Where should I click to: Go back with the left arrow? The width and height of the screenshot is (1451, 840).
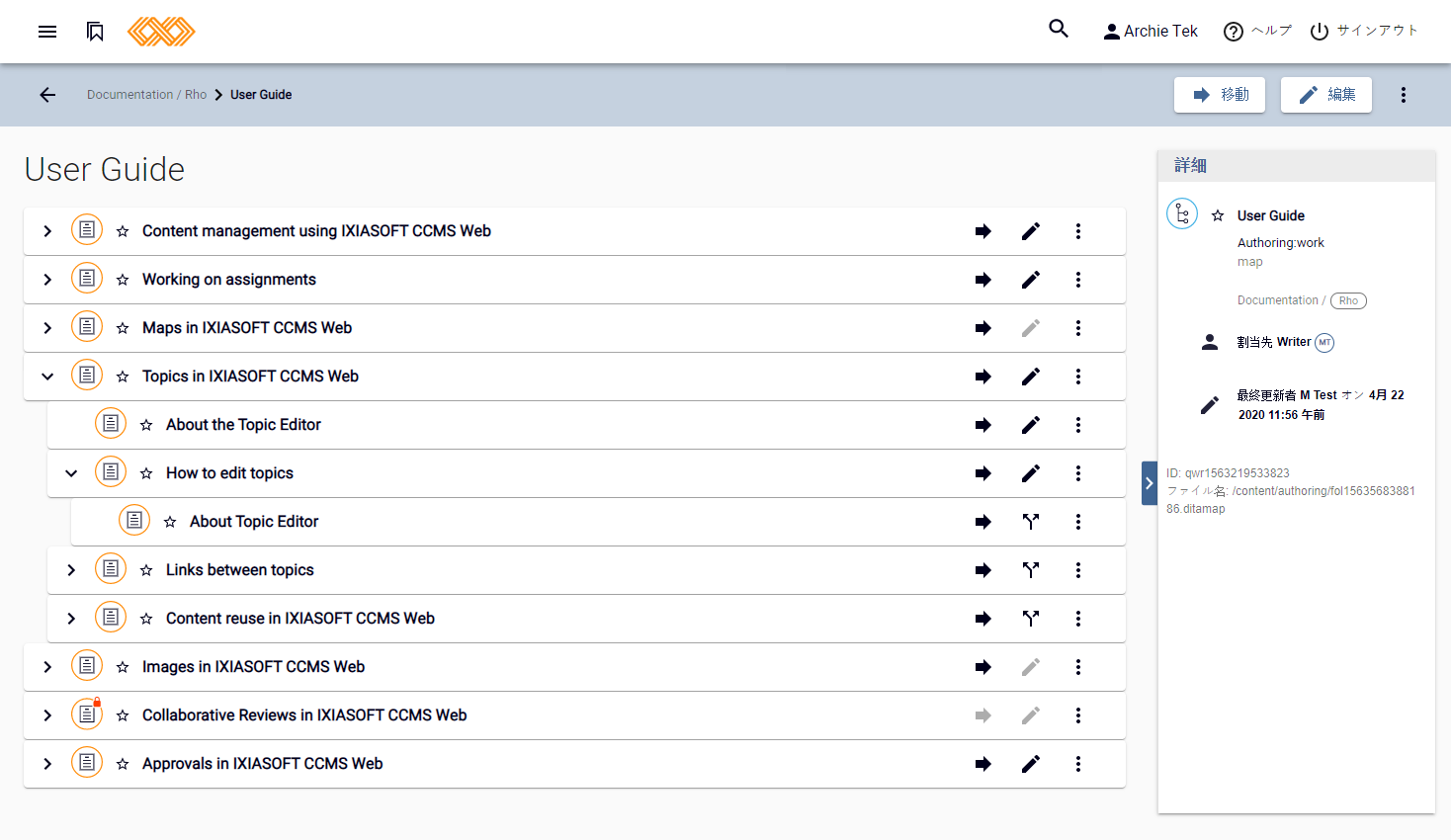coord(47,95)
